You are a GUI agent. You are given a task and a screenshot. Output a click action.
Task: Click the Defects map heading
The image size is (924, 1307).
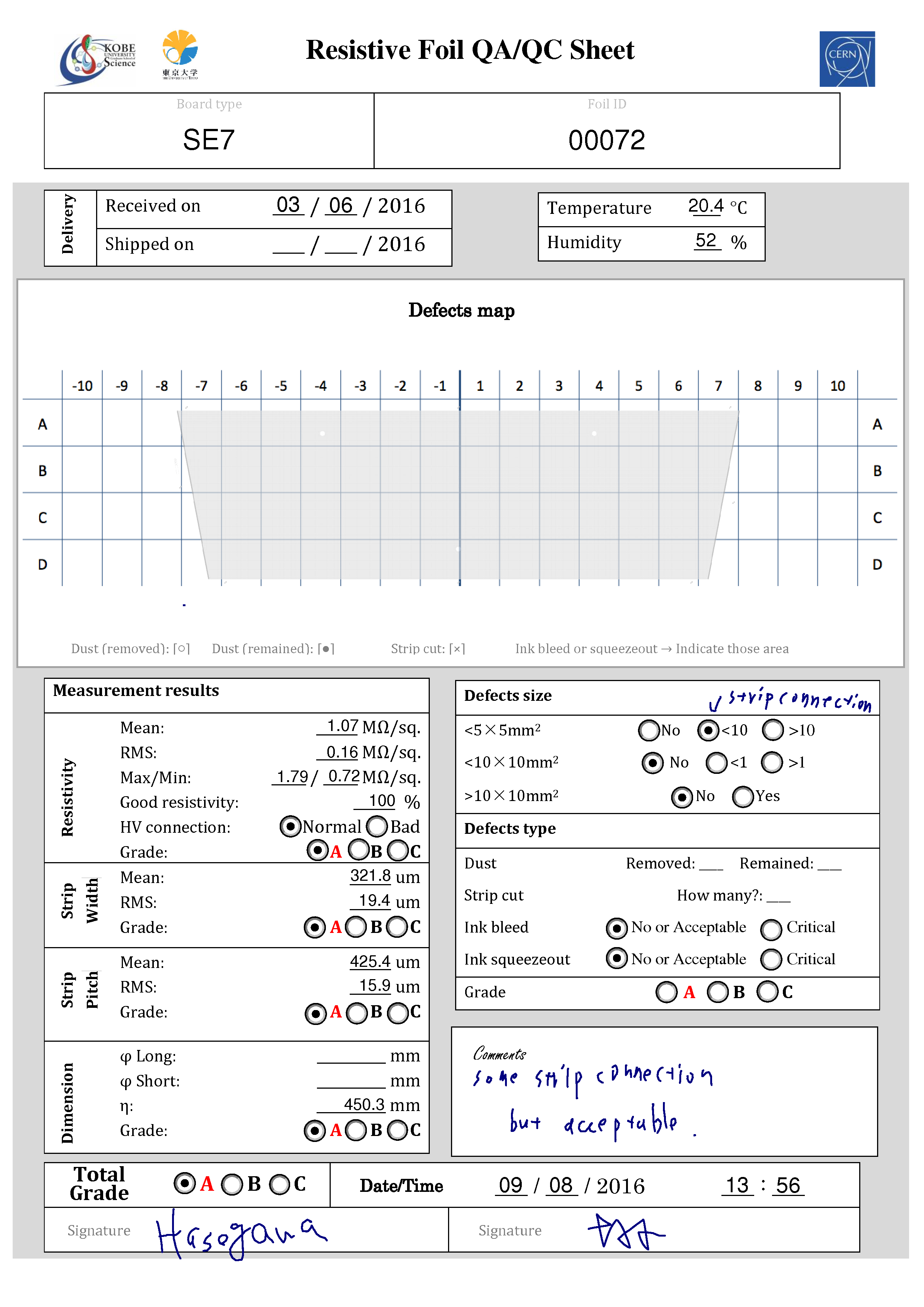click(x=461, y=310)
